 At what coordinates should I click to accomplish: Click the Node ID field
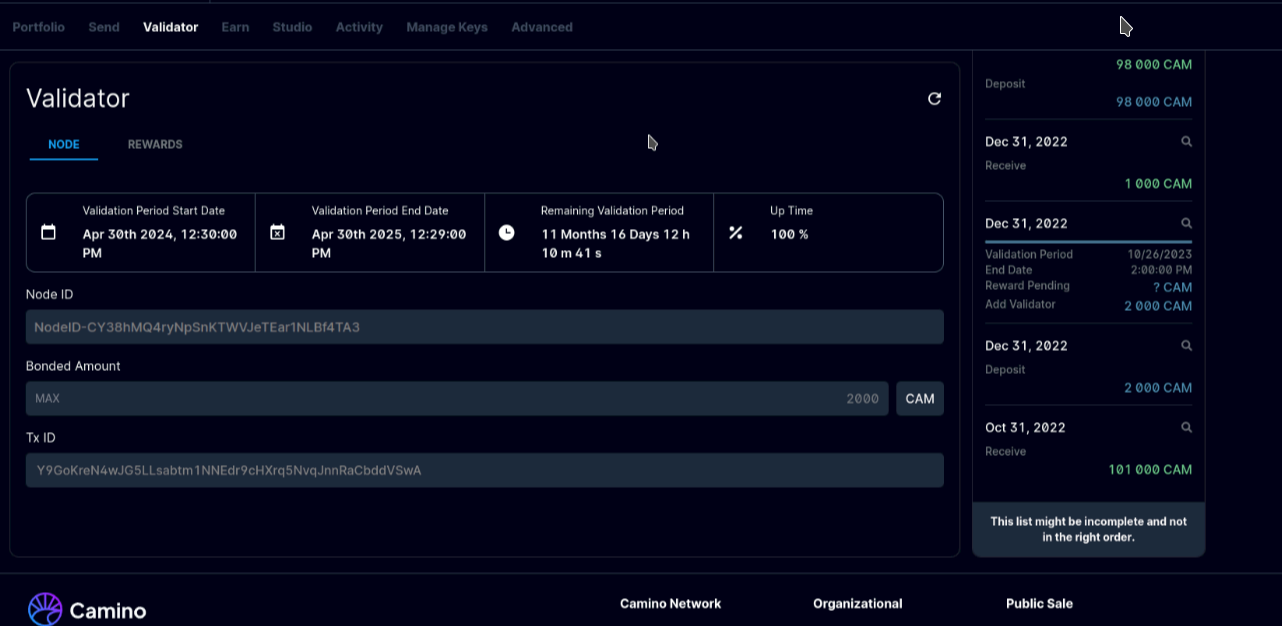pyautogui.click(x=484, y=327)
